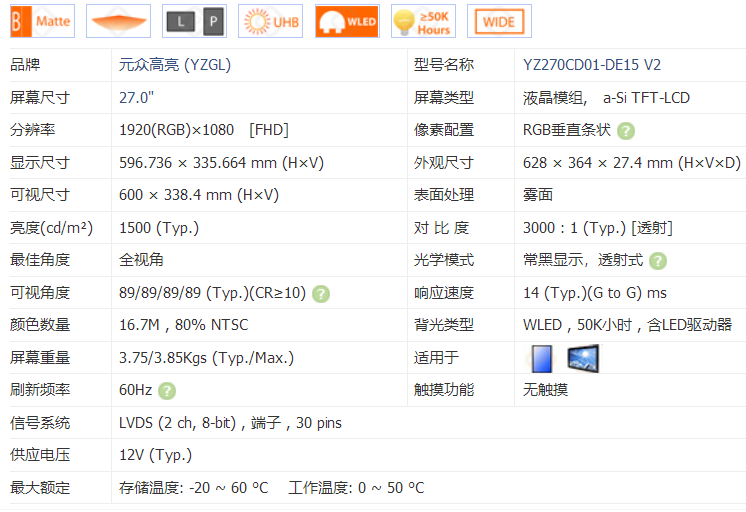The height and width of the screenshot is (512, 746).
Task: Click the 像素配置 label
Action: tap(444, 129)
